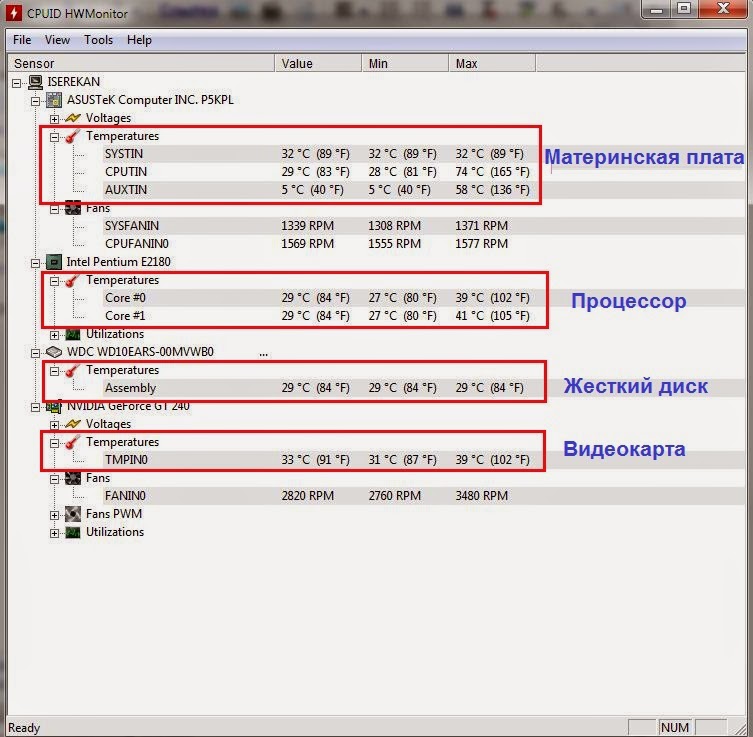
Task: Expand the Pentium Utilizations node
Action: pyautogui.click(x=54, y=335)
